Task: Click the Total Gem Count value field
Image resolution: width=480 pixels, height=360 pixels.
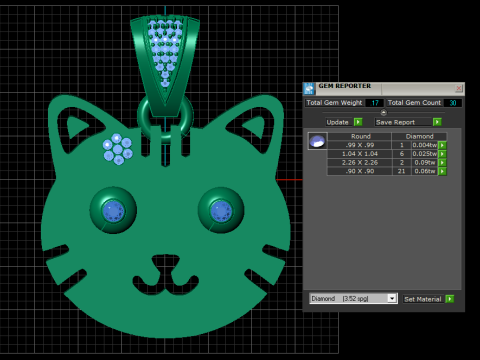Action: point(453,103)
